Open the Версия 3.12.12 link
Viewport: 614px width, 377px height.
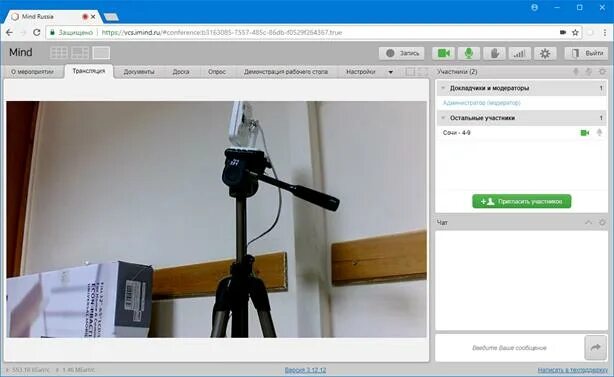point(305,370)
